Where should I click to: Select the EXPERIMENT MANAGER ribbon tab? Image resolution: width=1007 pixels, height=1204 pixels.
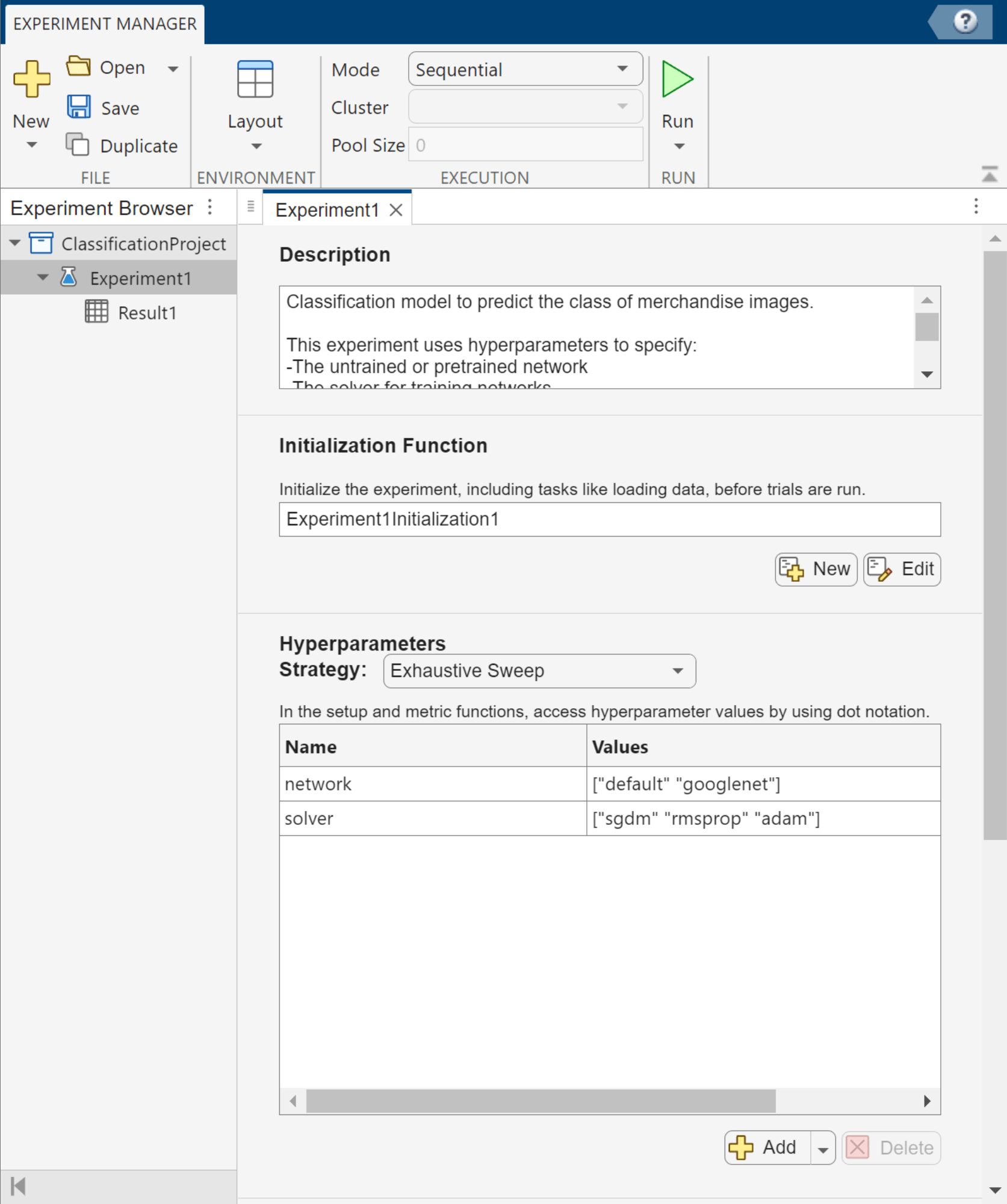104,23
